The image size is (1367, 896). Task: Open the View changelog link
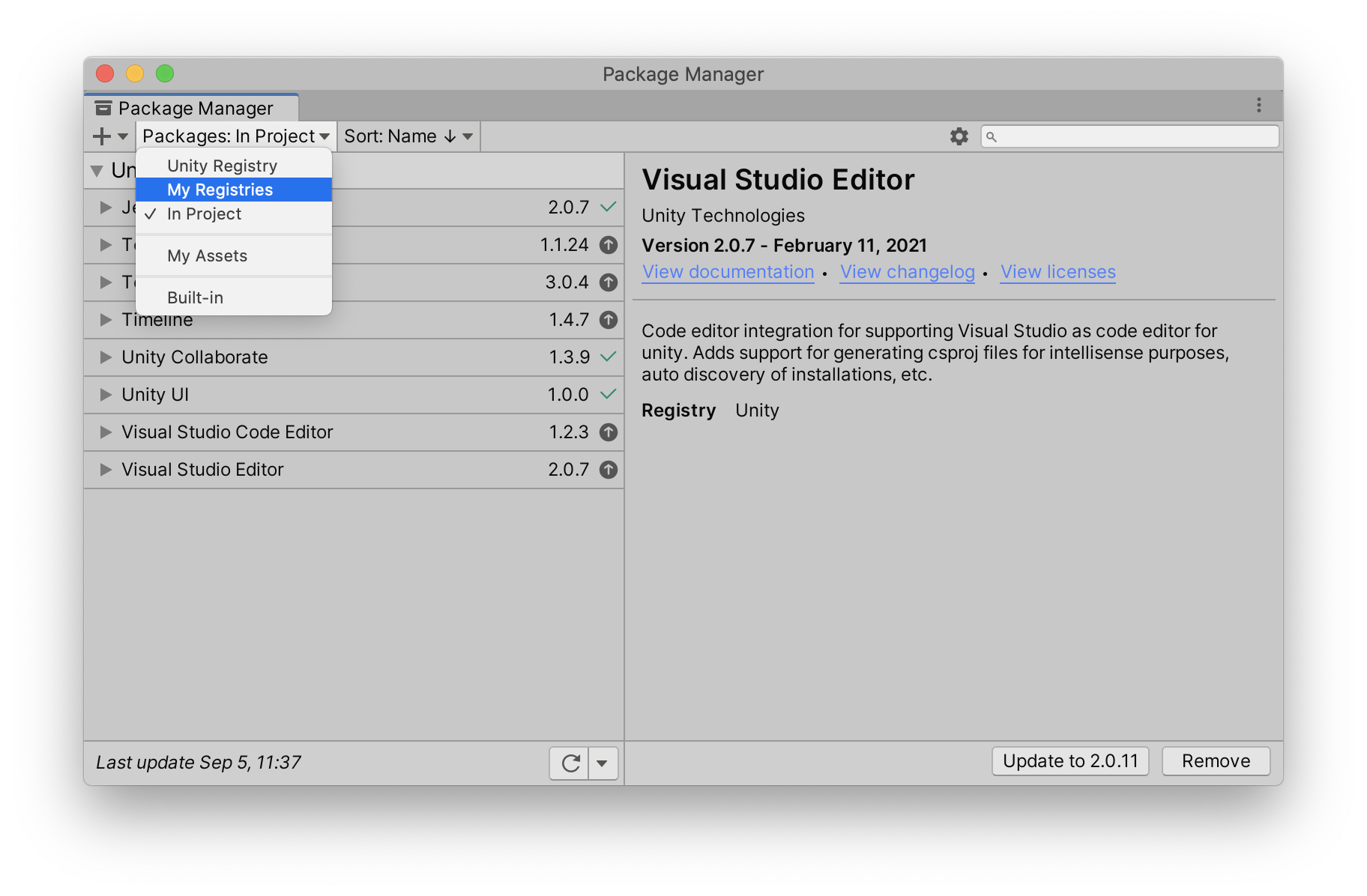(907, 272)
